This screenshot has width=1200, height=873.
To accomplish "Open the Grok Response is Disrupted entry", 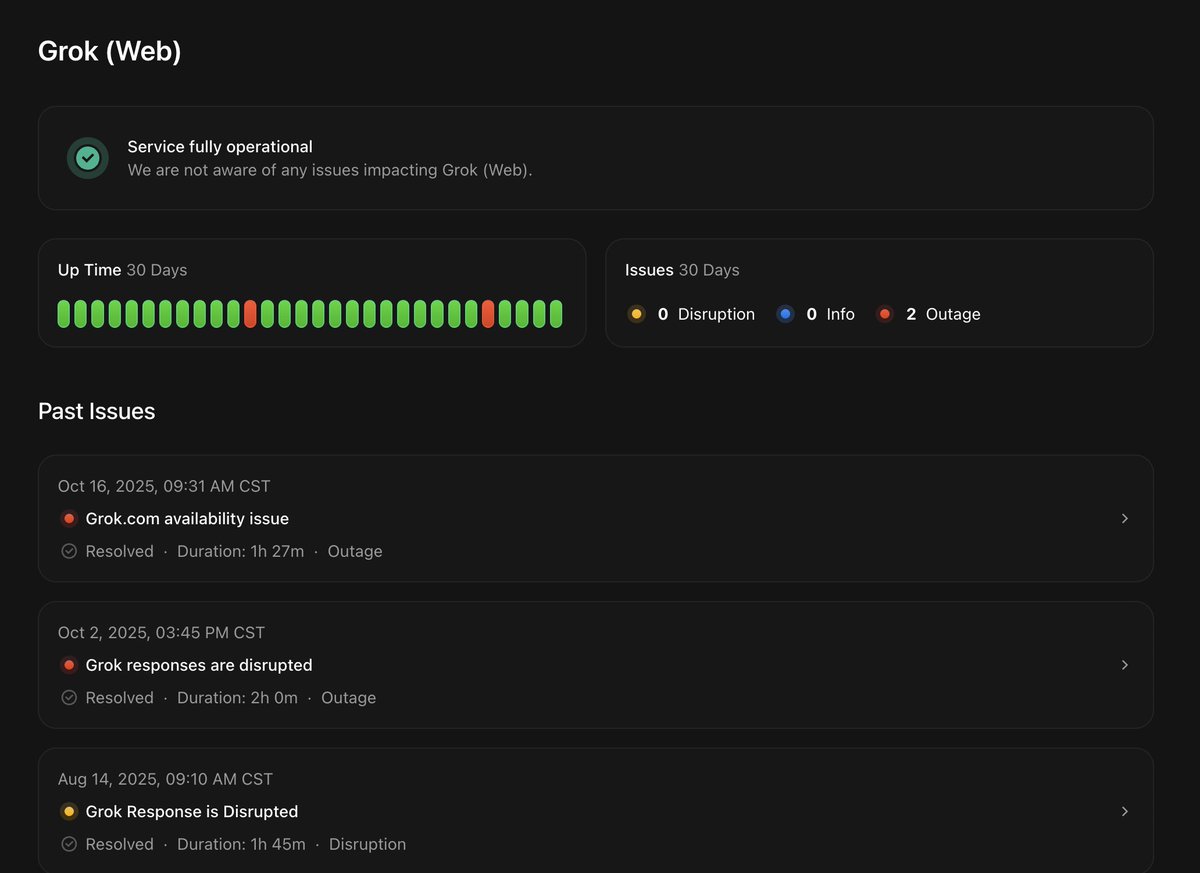I will (596, 811).
